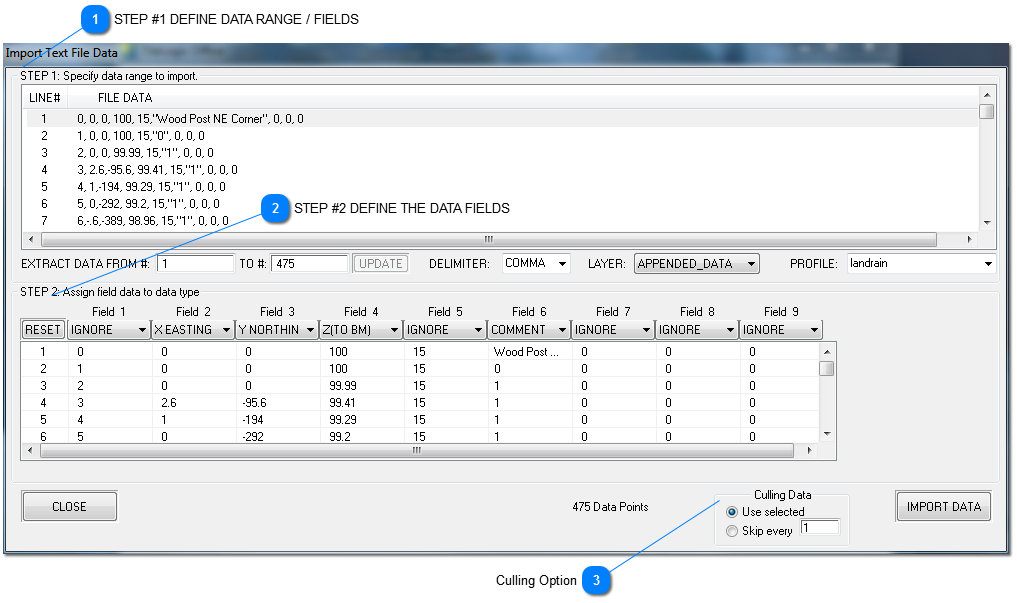Screen dimensions: 1017x603
Task: Click the IMPORT DATA button
Action: (x=942, y=506)
